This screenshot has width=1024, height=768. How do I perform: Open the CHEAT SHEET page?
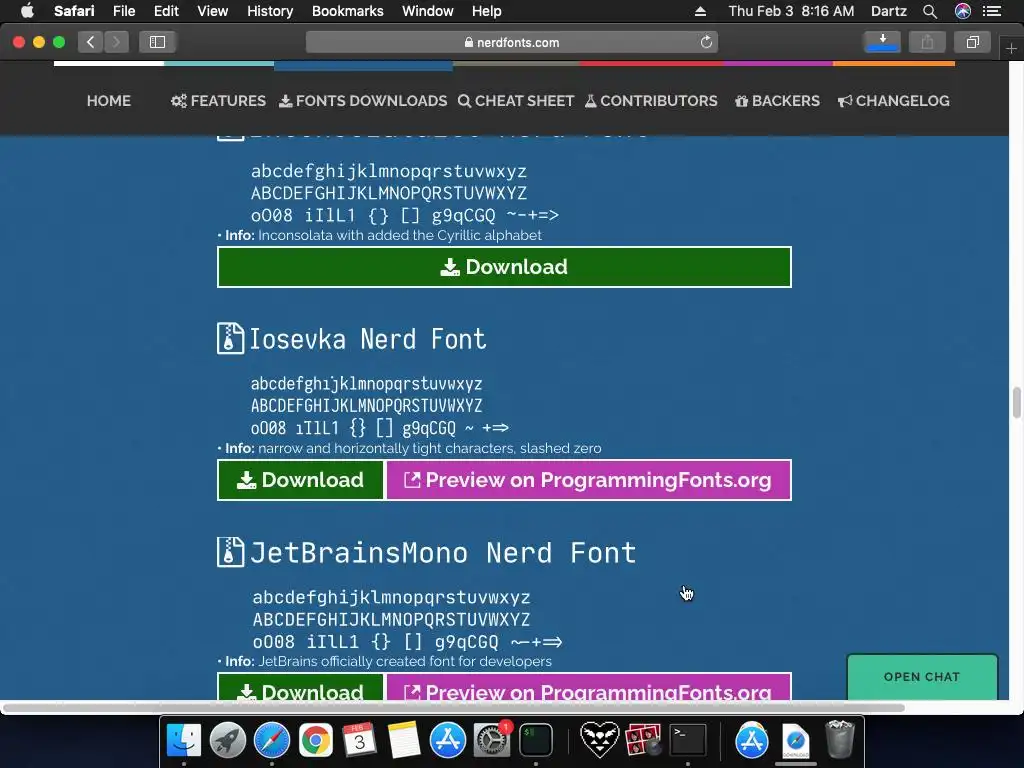click(516, 101)
